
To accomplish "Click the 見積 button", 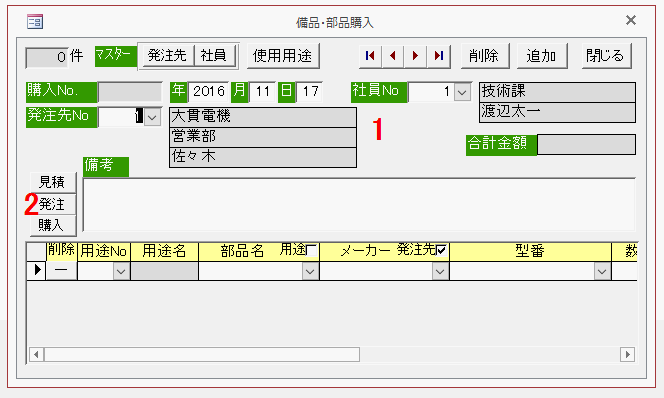I will coord(53,182).
